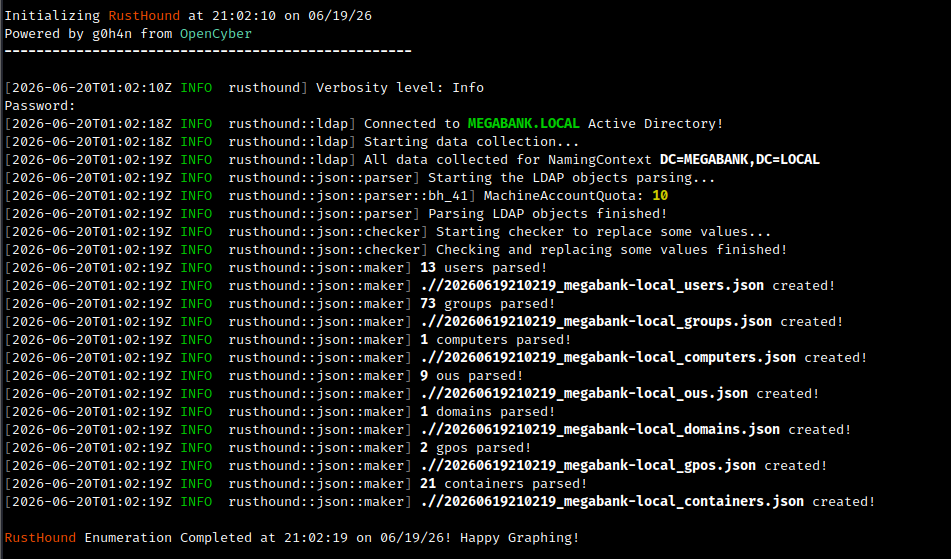Click the Happy Graphing! text
Viewport: 951px width, 559px height.
pos(519,538)
